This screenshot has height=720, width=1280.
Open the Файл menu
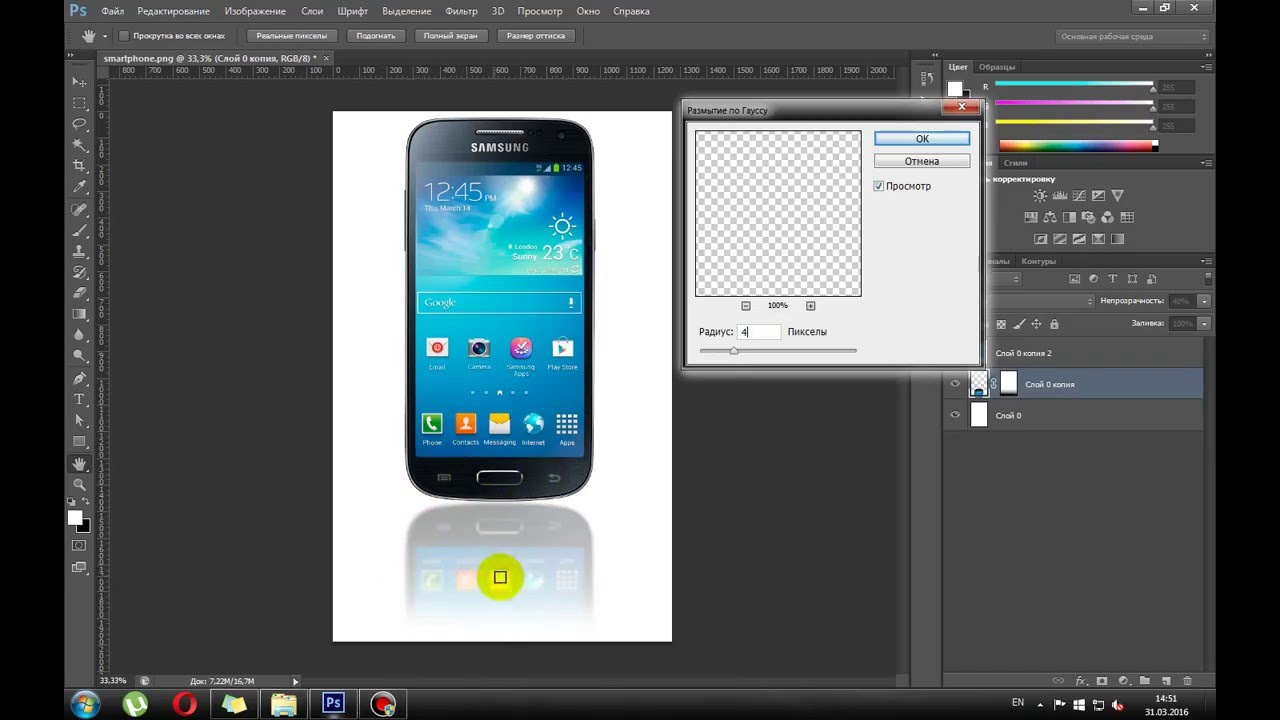113,11
